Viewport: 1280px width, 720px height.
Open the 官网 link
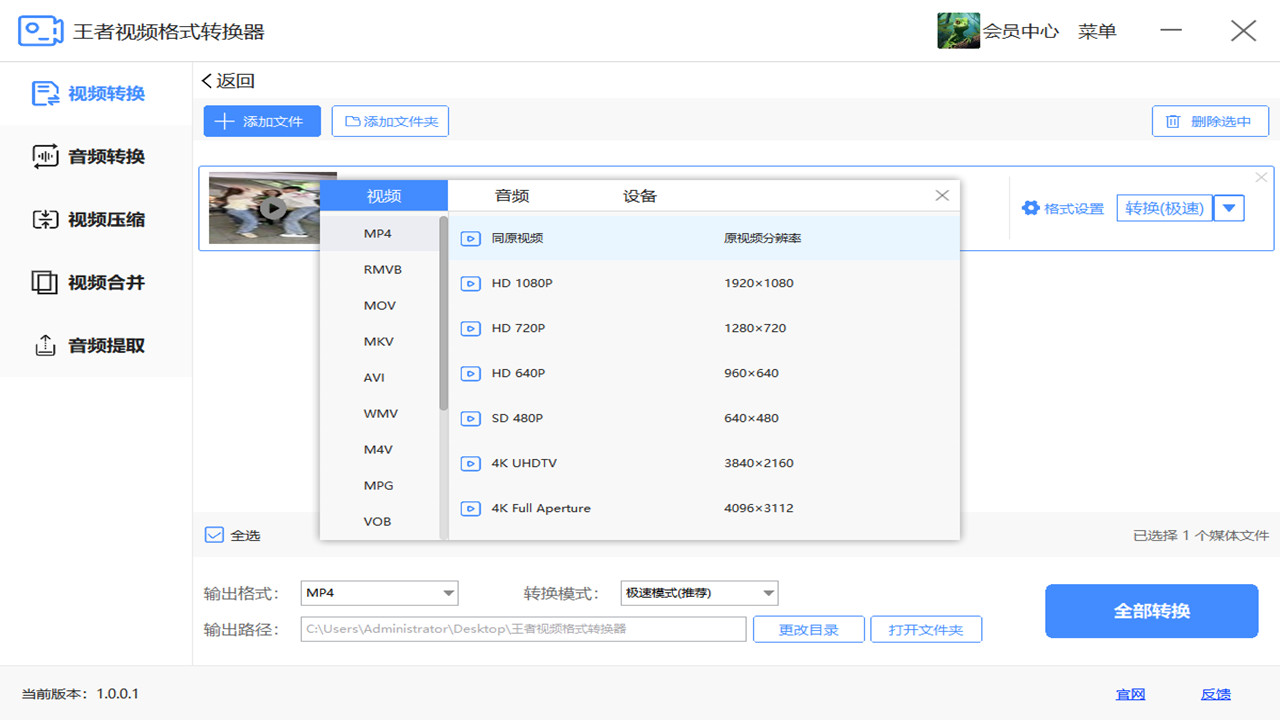tap(1130, 694)
